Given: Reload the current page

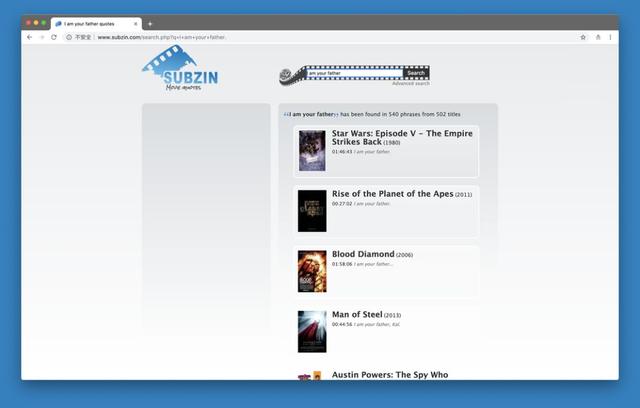Looking at the screenshot, I should click(x=54, y=37).
